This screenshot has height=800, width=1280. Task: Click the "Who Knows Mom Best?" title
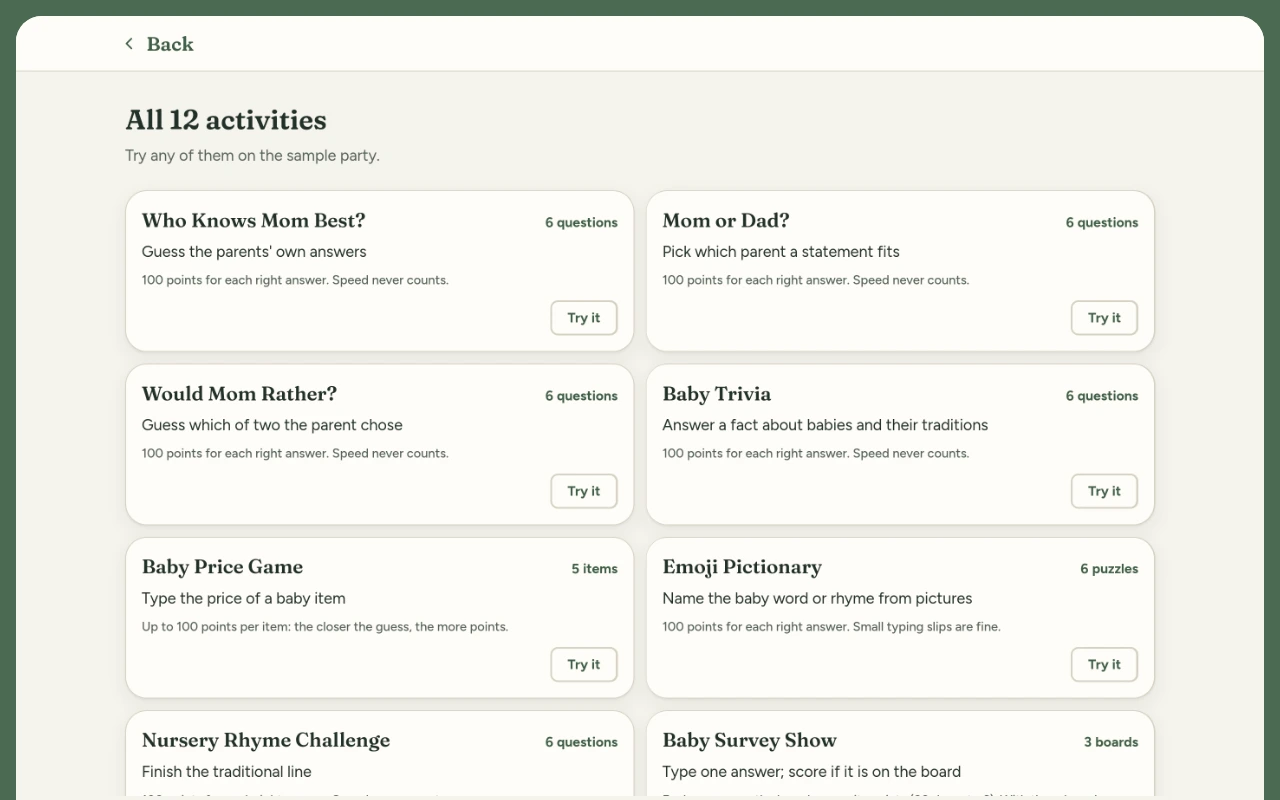tap(254, 221)
